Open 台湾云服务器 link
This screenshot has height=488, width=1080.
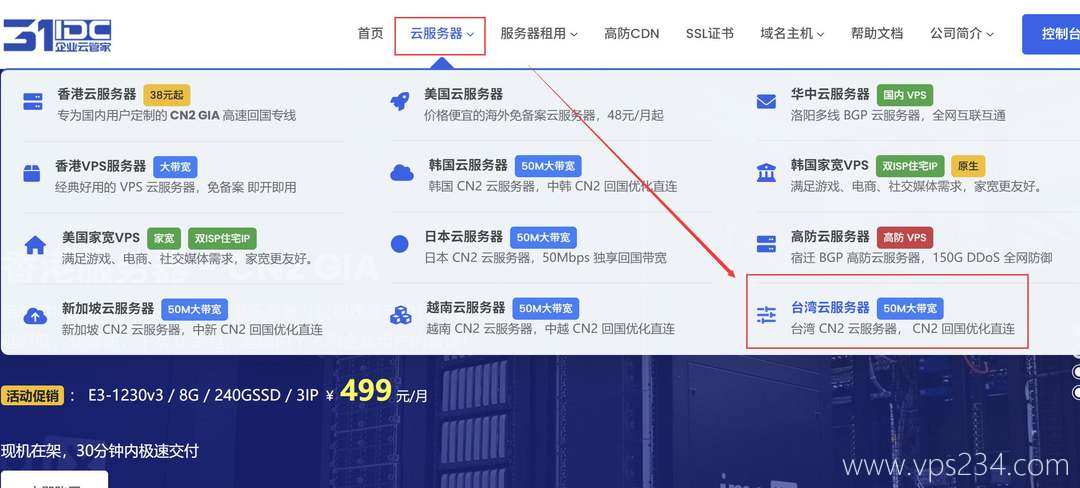(831, 308)
